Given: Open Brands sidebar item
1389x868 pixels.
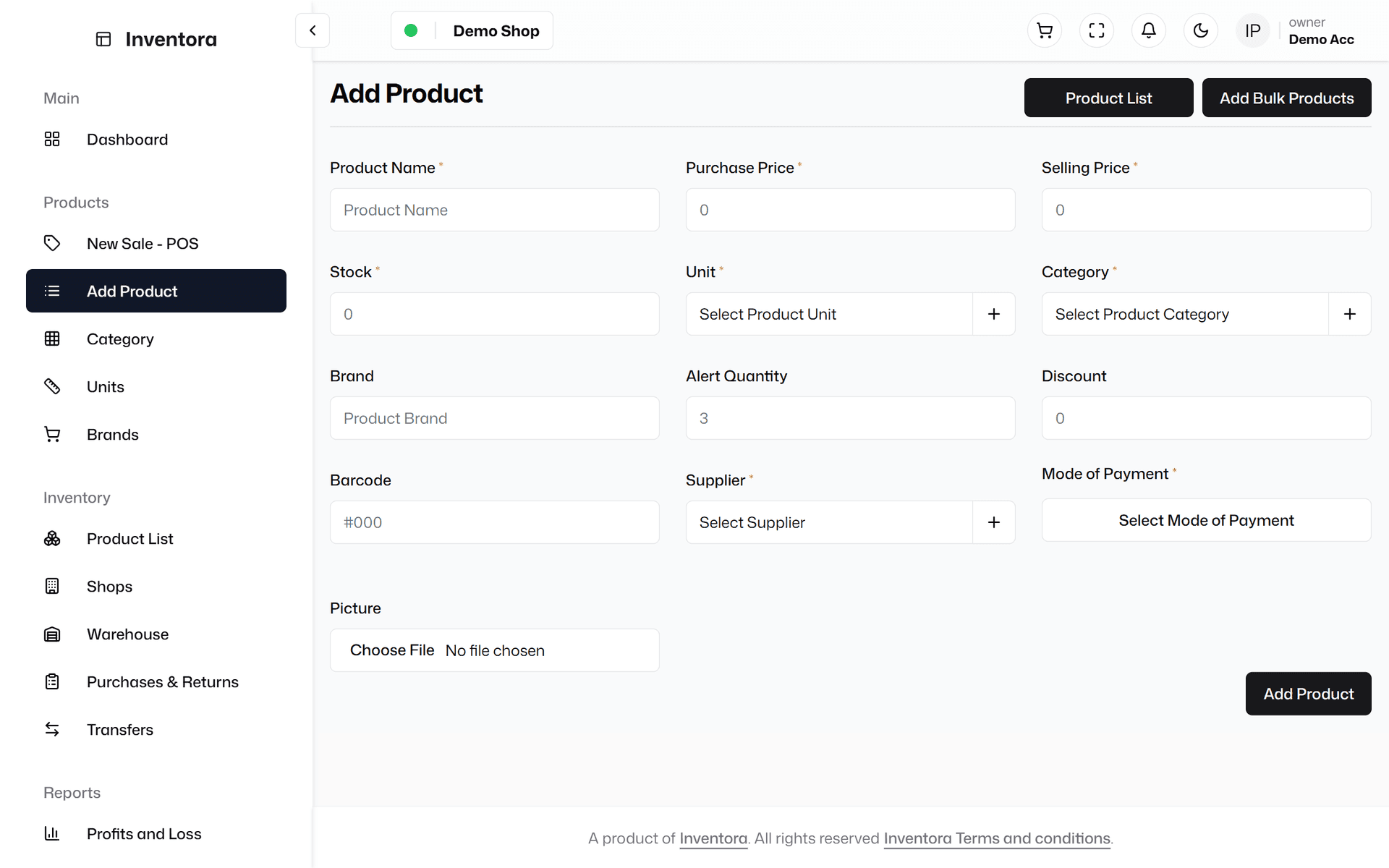Looking at the screenshot, I should (156, 434).
